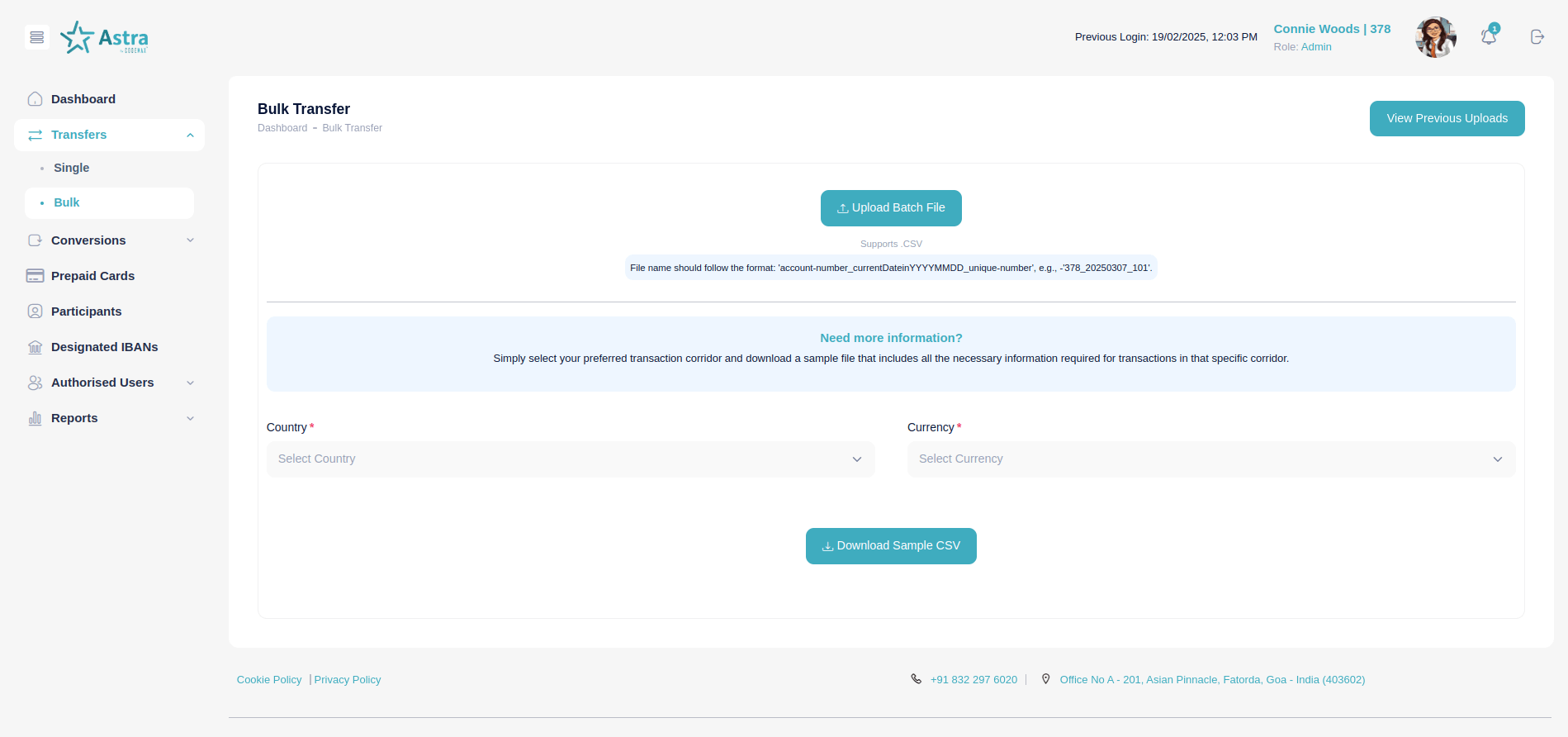Click the Dashboard home icon

point(35,99)
